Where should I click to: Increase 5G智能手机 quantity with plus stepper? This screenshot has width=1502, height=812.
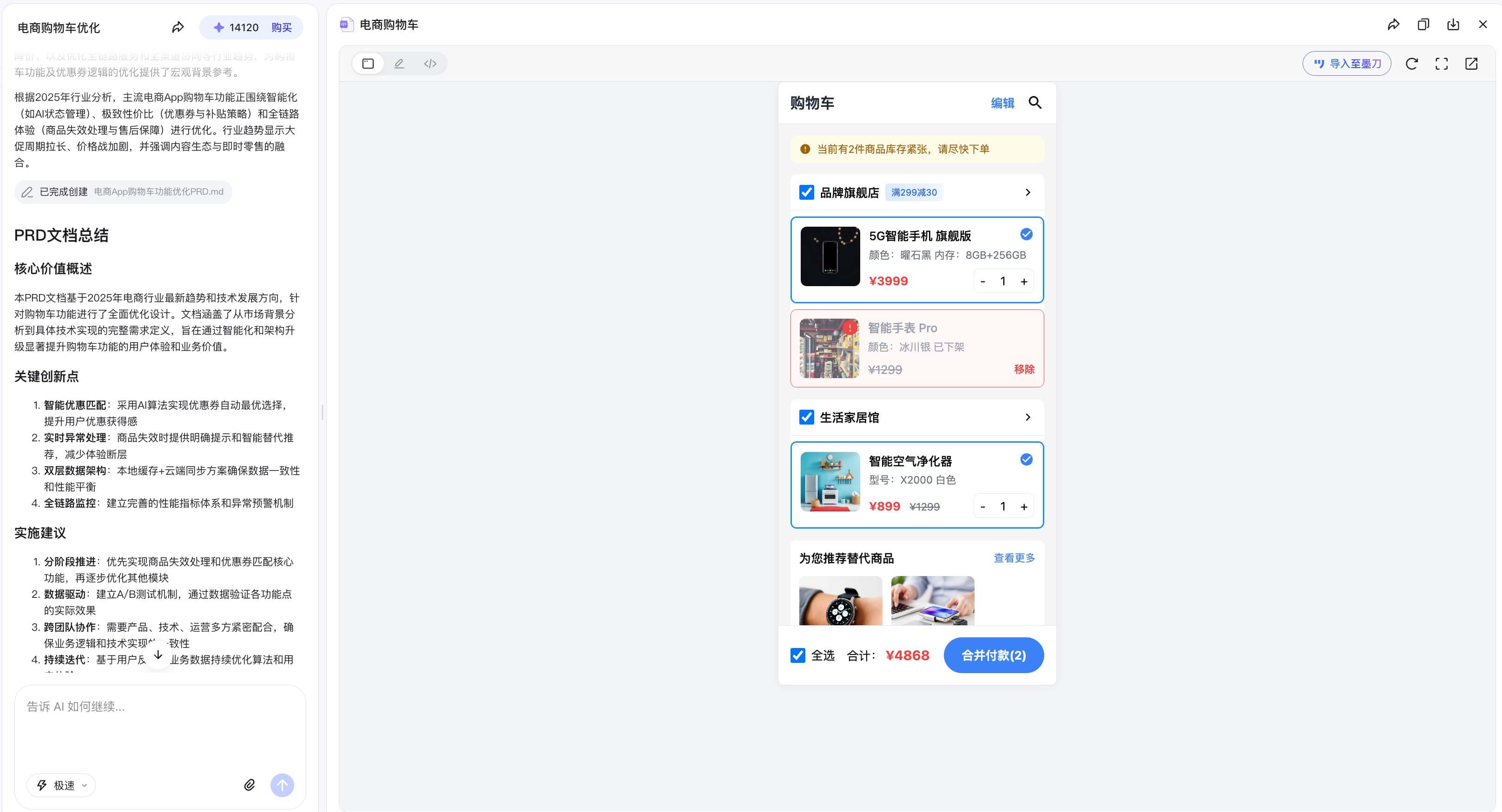[x=1024, y=281]
